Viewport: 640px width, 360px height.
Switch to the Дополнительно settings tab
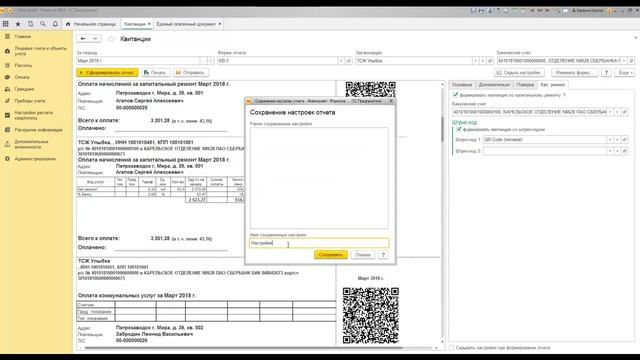pyautogui.click(x=494, y=84)
